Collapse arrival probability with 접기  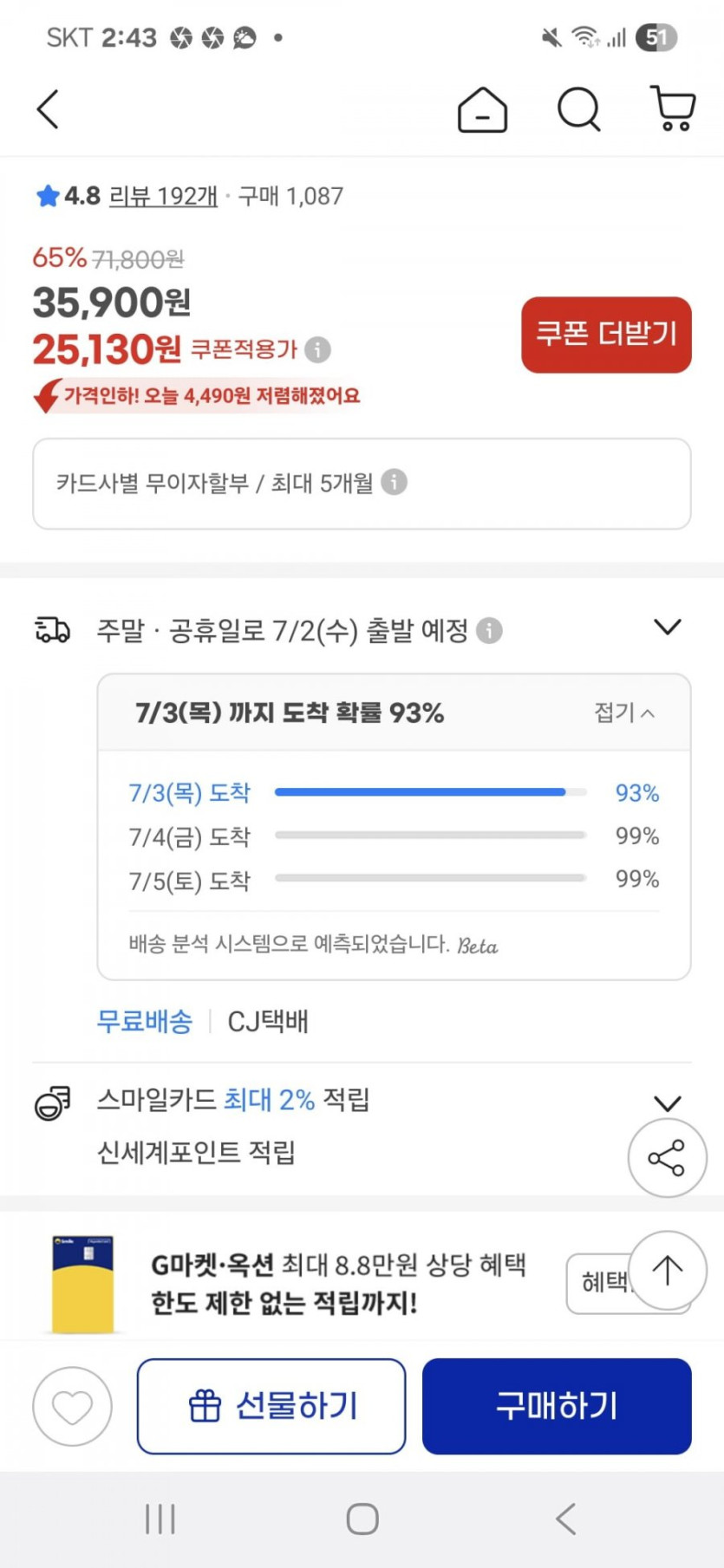coord(624,712)
